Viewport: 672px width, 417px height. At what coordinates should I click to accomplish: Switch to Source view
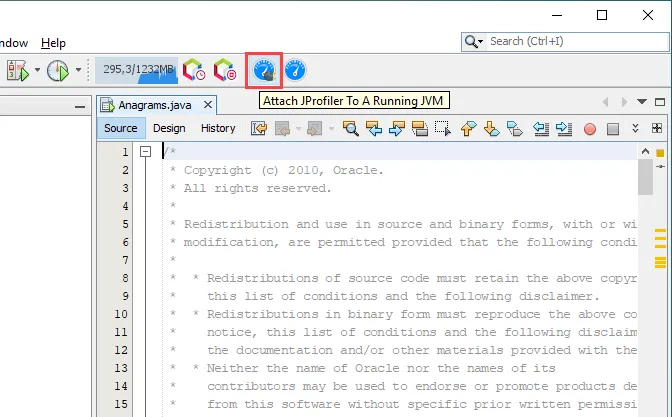pyautogui.click(x=121, y=128)
